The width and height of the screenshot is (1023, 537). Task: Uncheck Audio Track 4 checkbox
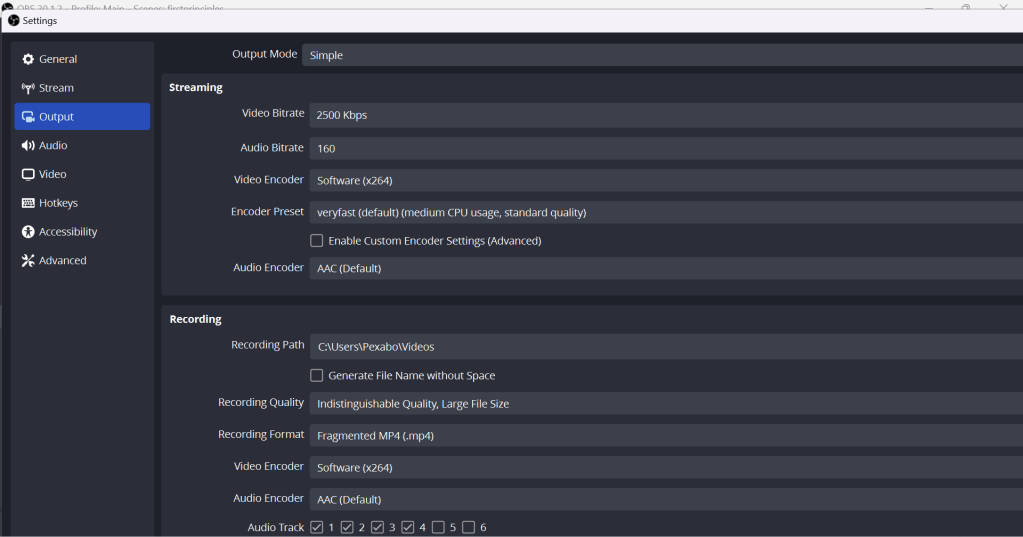click(x=408, y=527)
